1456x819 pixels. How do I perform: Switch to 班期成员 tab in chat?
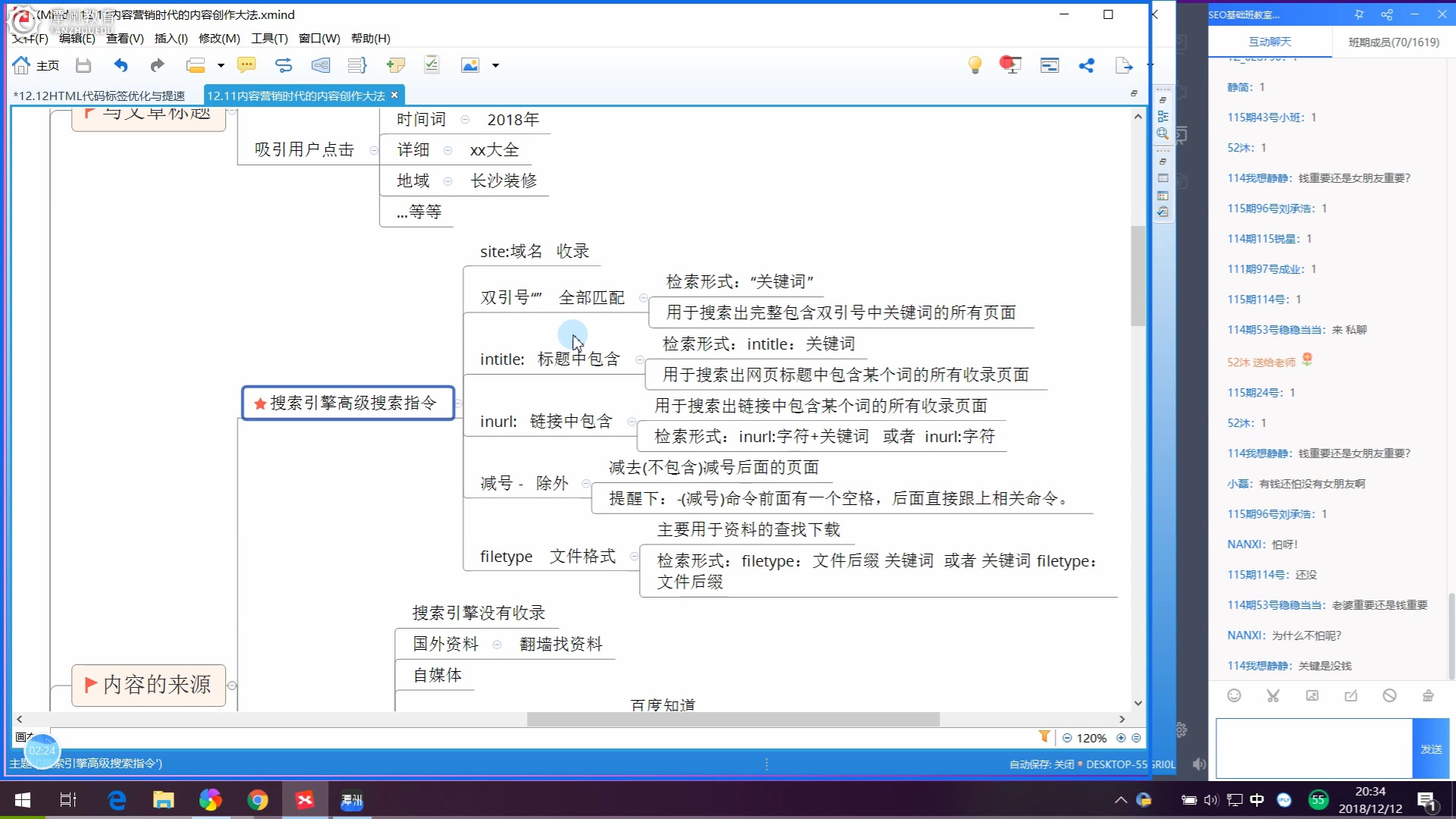(x=1394, y=42)
